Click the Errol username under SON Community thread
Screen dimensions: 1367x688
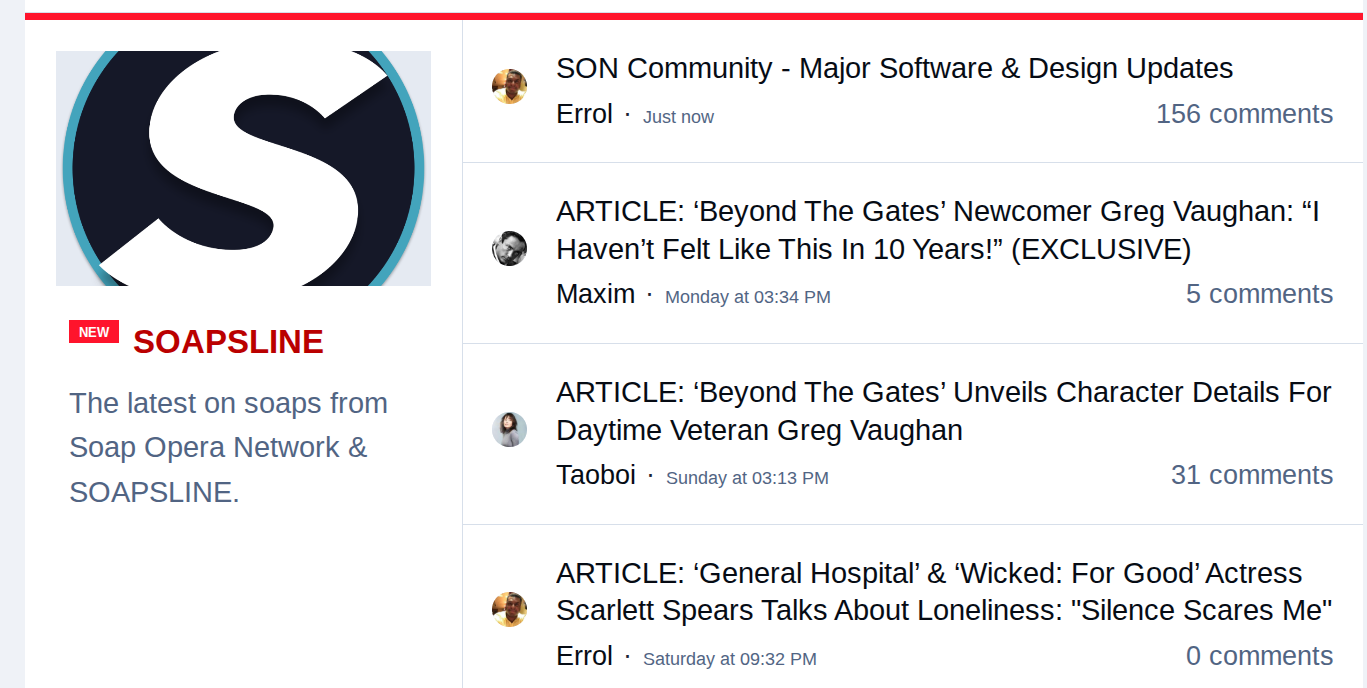coord(584,114)
